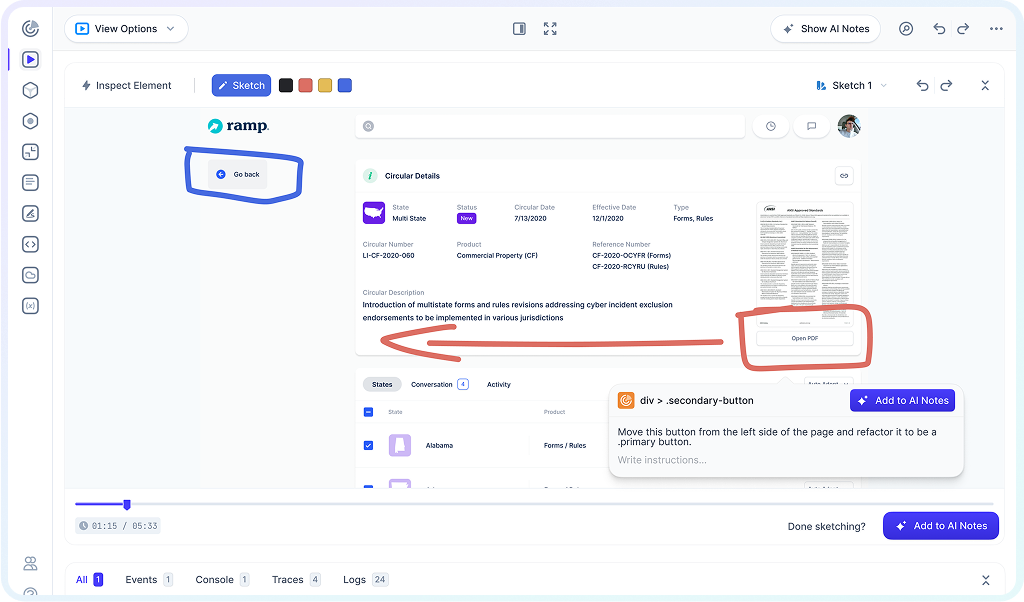Open the search magnifier on the Ramp page
The height and width of the screenshot is (602, 1024).
pyautogui.click(x=370, y=125)
